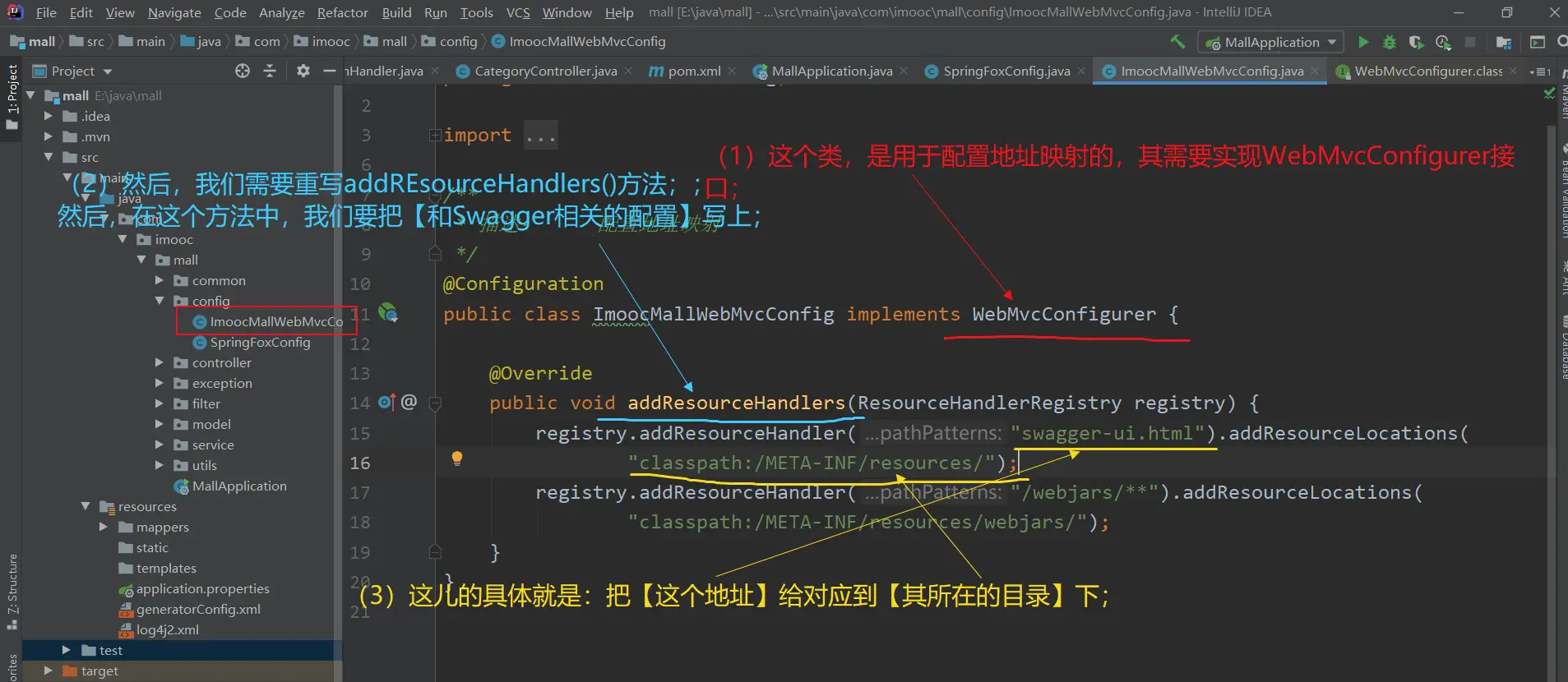Select application.properties in the Project tree
The width and height of the screenshot is (1568, 682).
(202, 588)
